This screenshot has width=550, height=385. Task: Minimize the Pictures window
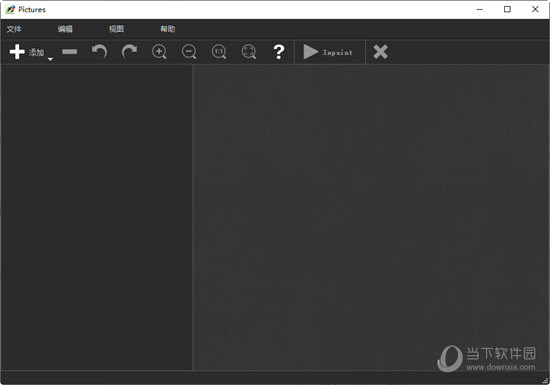pyautogui.click(x=480, y=9)
